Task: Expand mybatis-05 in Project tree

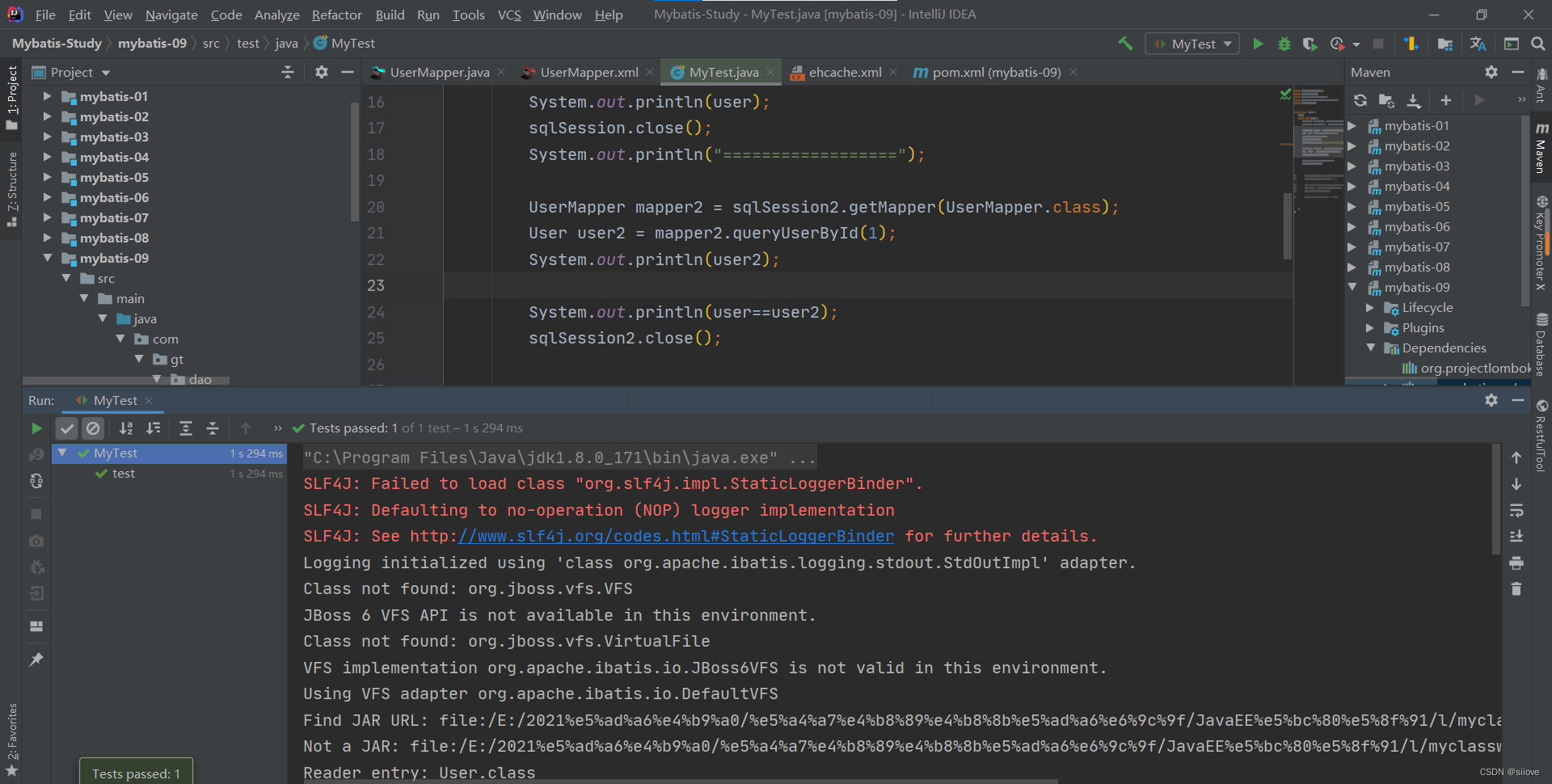Action: 47,177
